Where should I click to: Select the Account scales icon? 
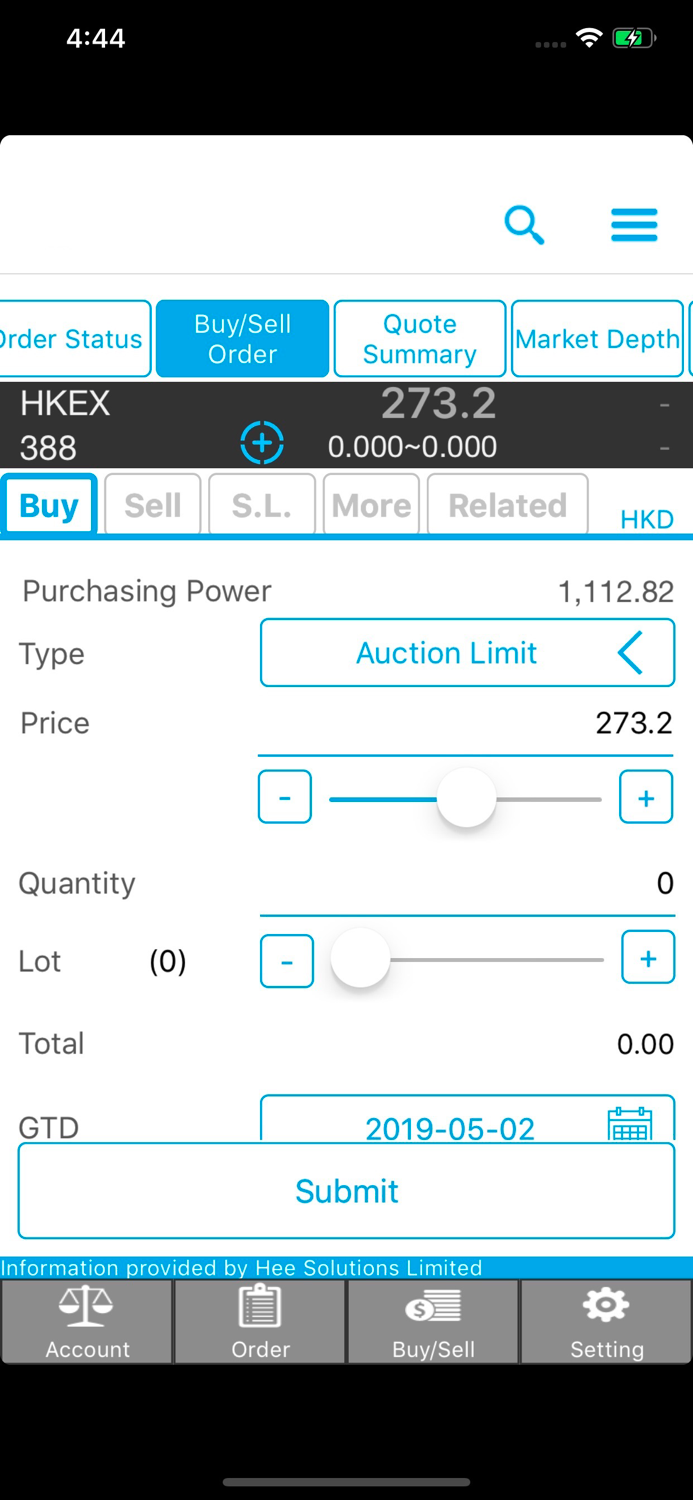pyautogui.click(x=86, y=1320)
